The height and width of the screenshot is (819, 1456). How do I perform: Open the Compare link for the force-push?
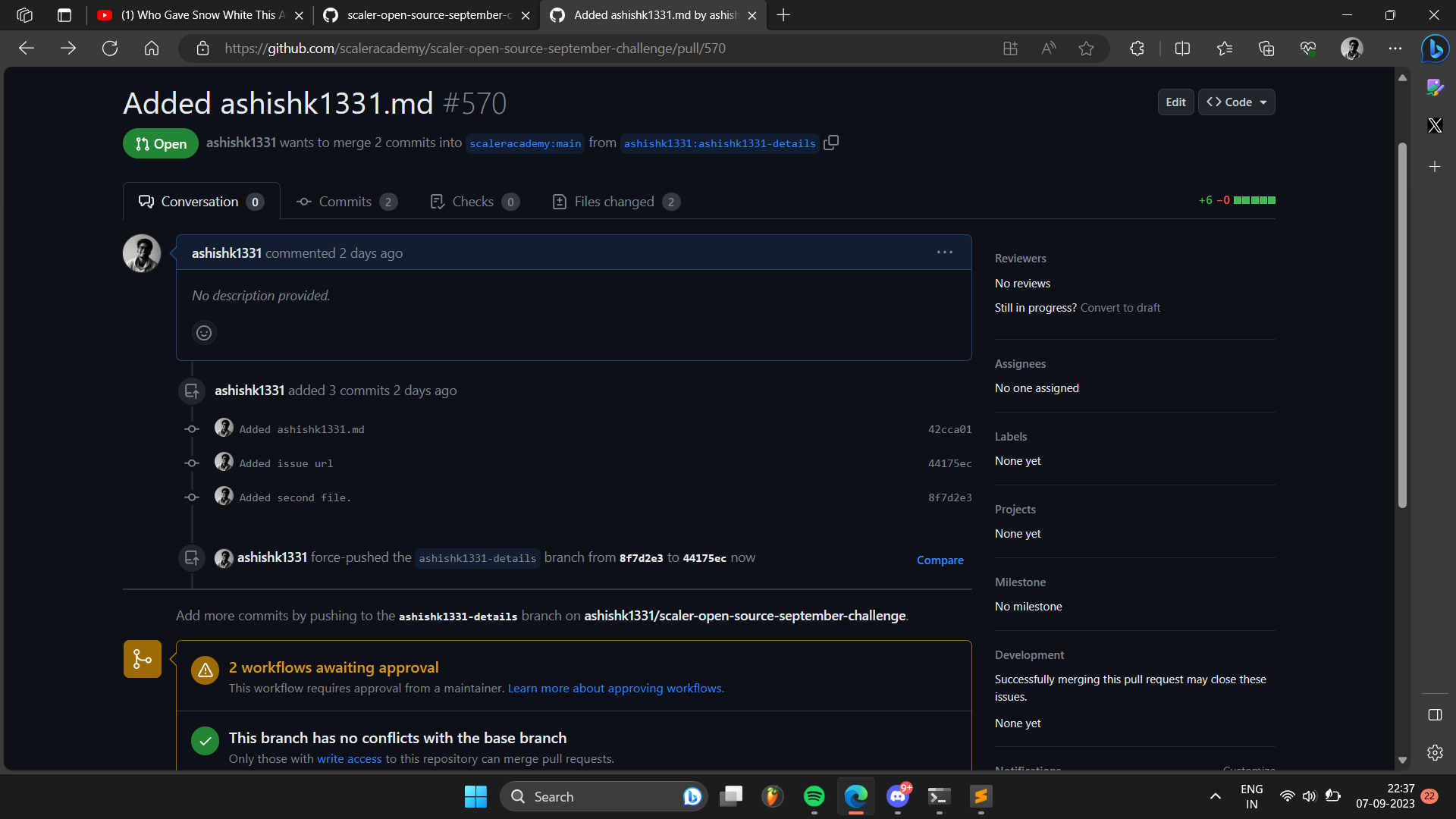[x=940, y=560]
